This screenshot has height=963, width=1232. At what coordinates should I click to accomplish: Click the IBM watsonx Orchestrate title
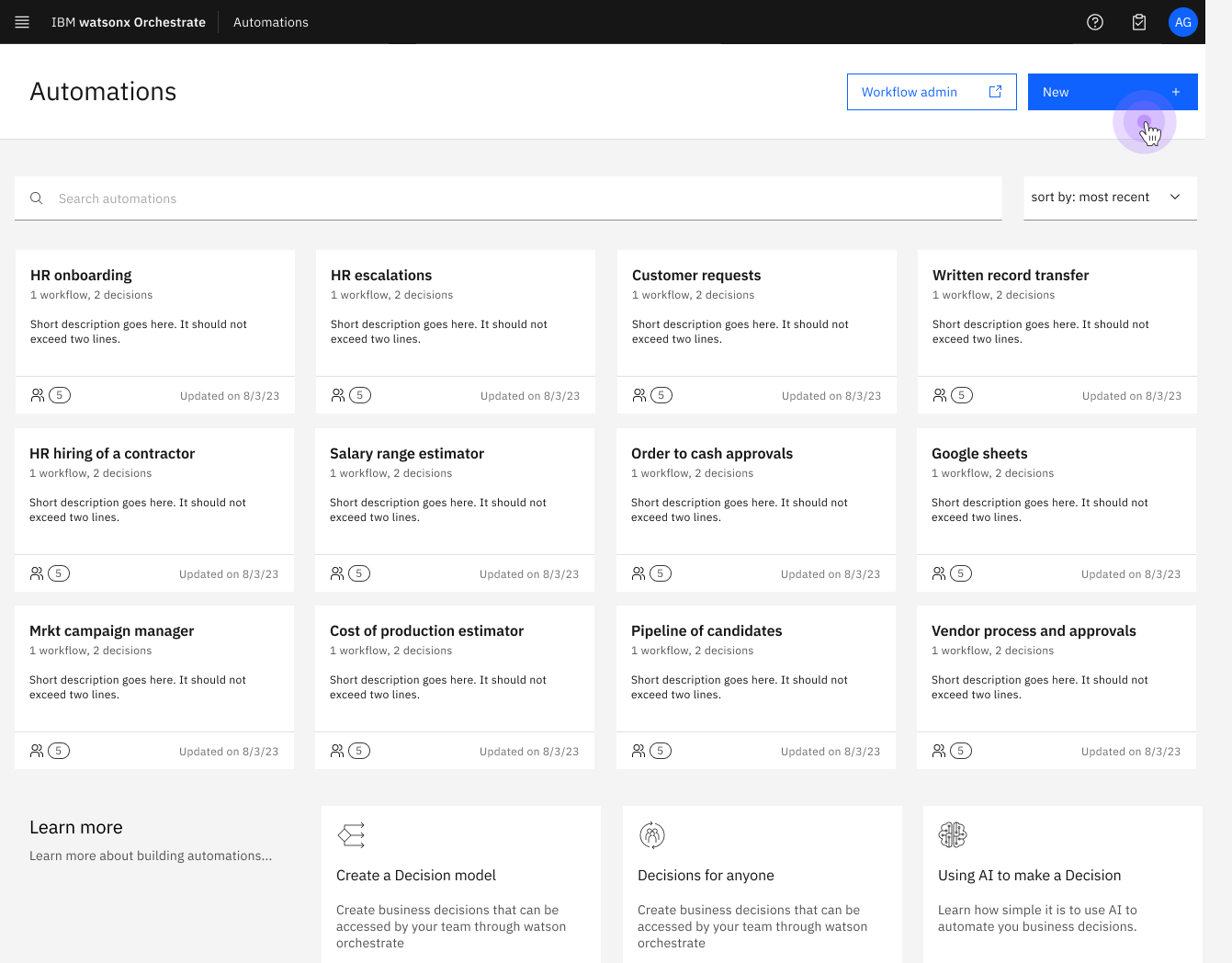tap(129, 22)
